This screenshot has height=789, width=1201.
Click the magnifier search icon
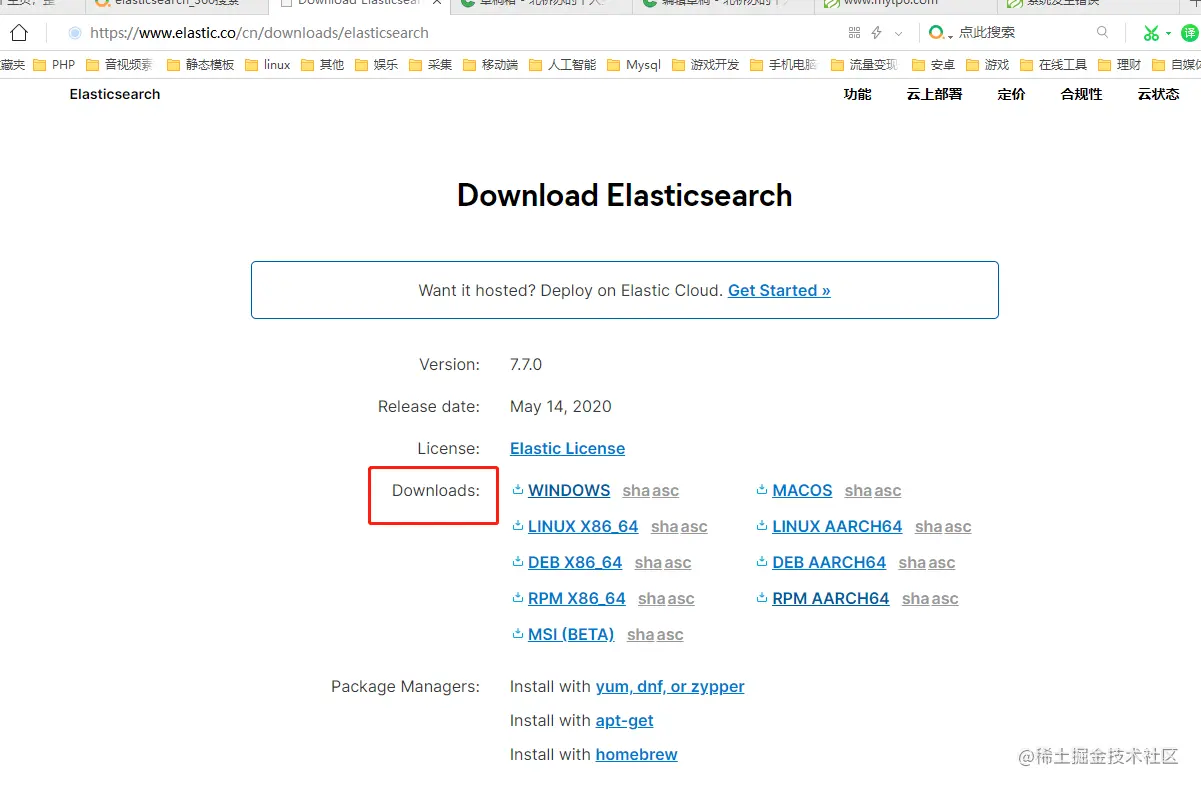[x=1102, y=33]
